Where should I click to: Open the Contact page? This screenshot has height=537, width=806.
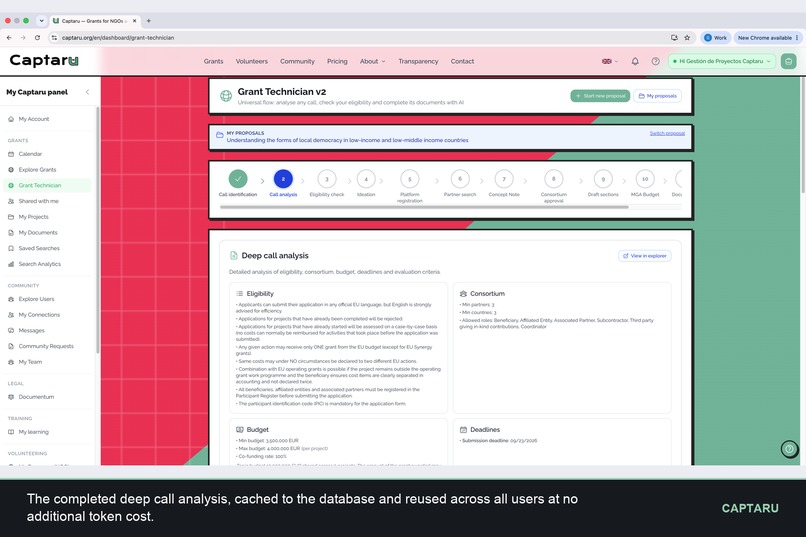pos(462,61)
